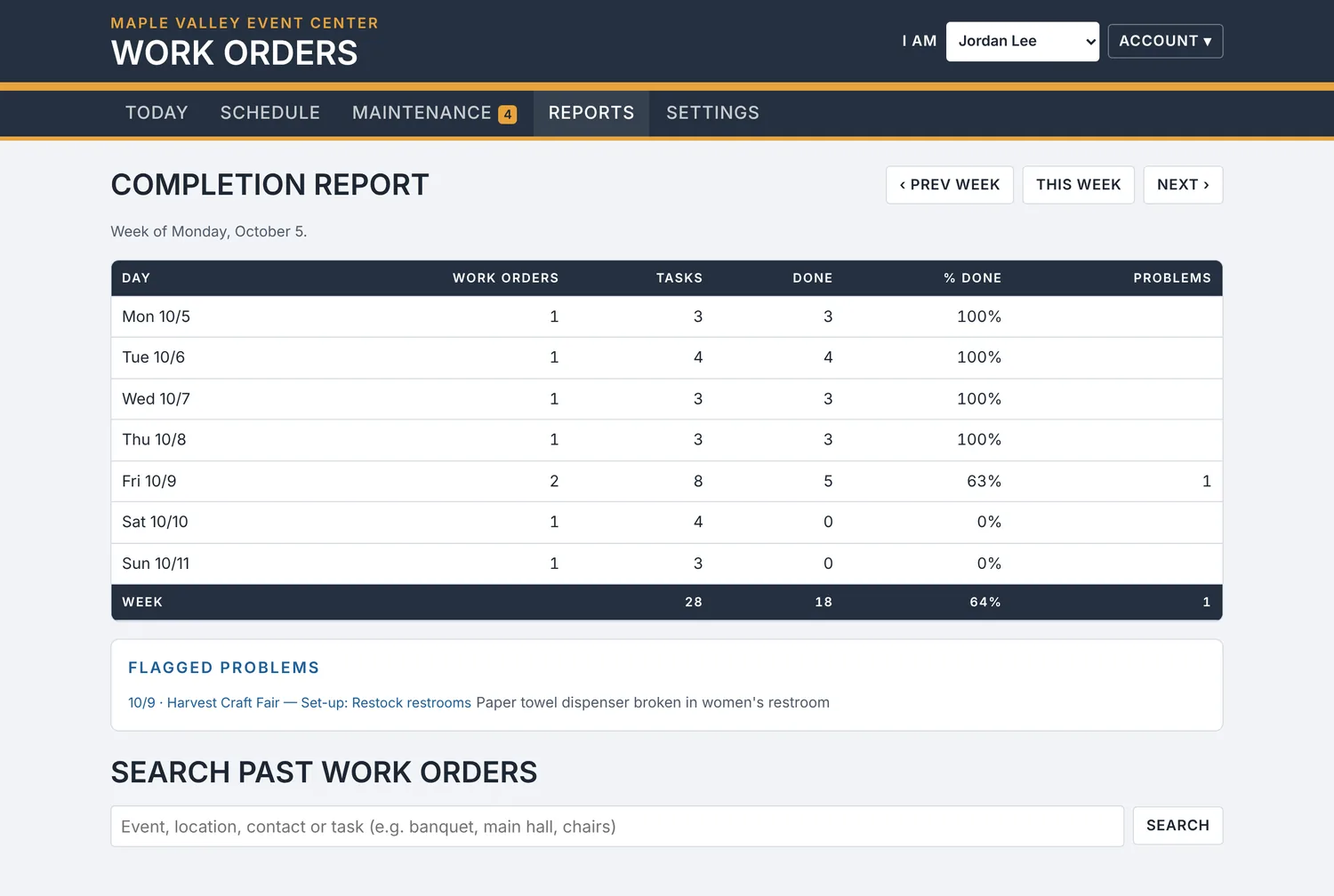
Task: Focus the past work orders search field
Action: click(617, 827)
